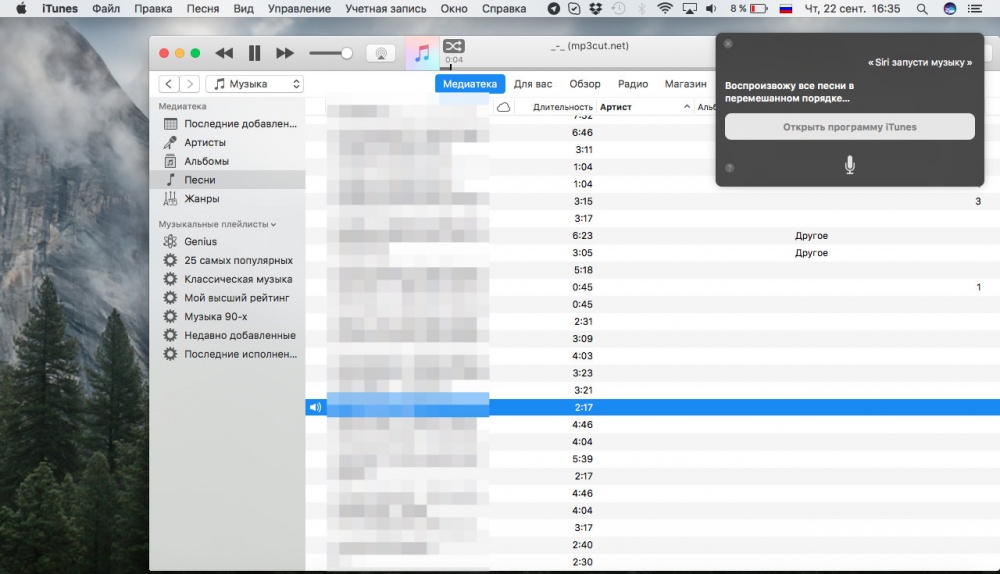
Task: Open the 25 самых популярных playlist
Action: click(x=228, y=260)
